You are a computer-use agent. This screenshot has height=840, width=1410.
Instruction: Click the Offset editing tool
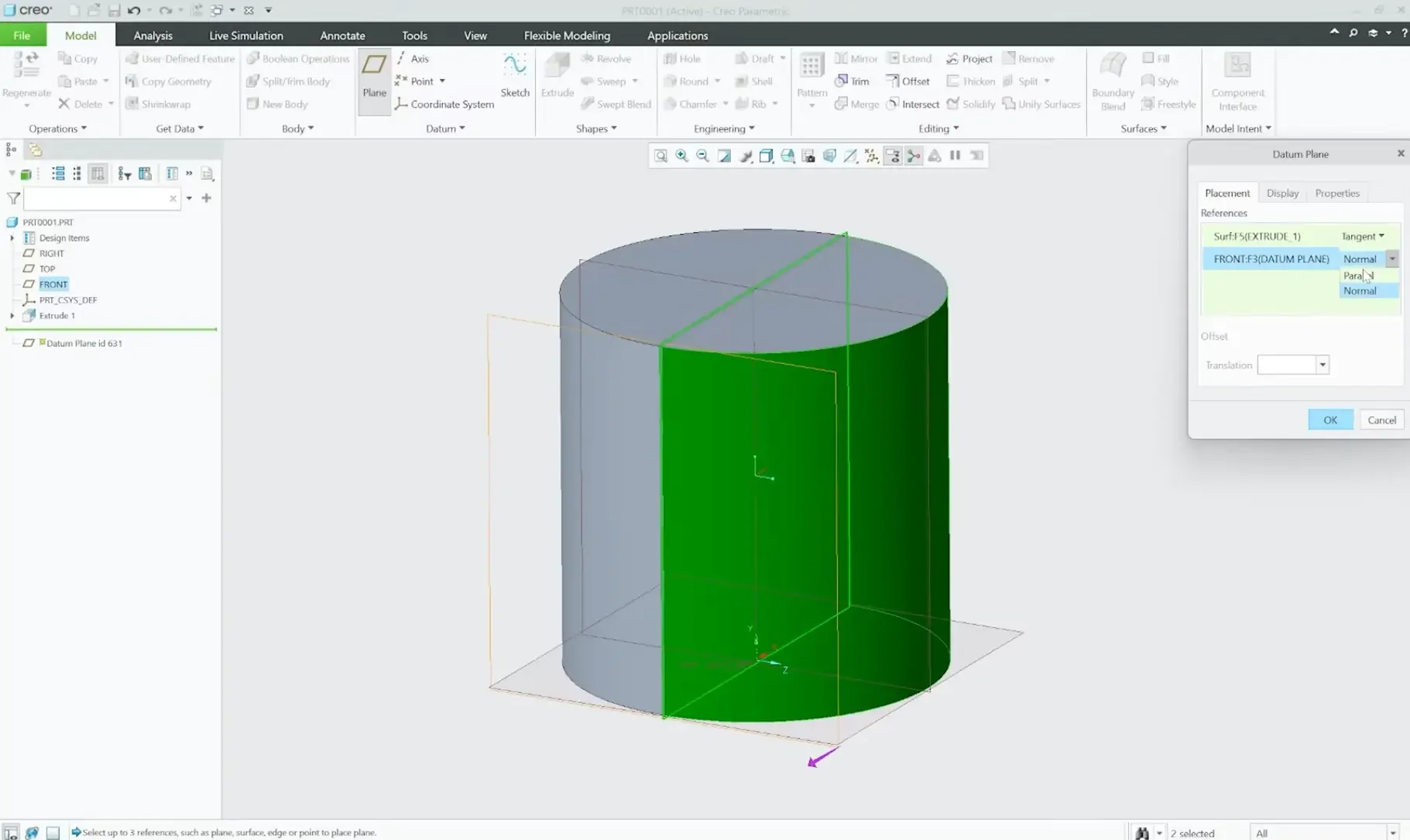[907, 81]
